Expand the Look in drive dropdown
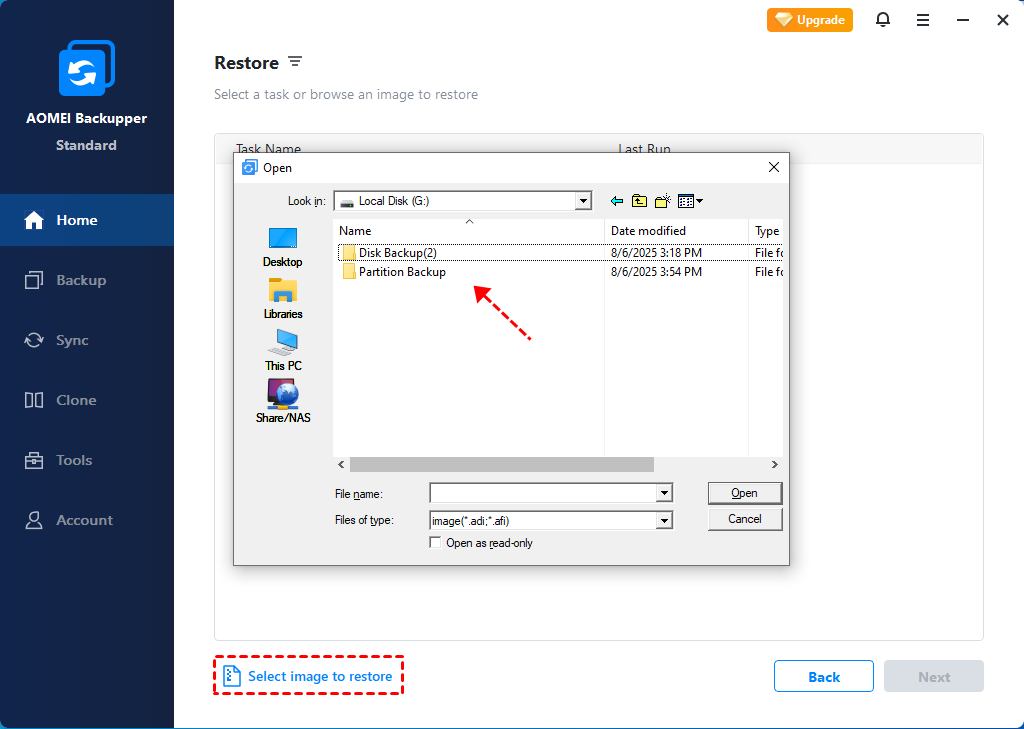The width and height of the screenshot is (1024, 729). point(583,201)
